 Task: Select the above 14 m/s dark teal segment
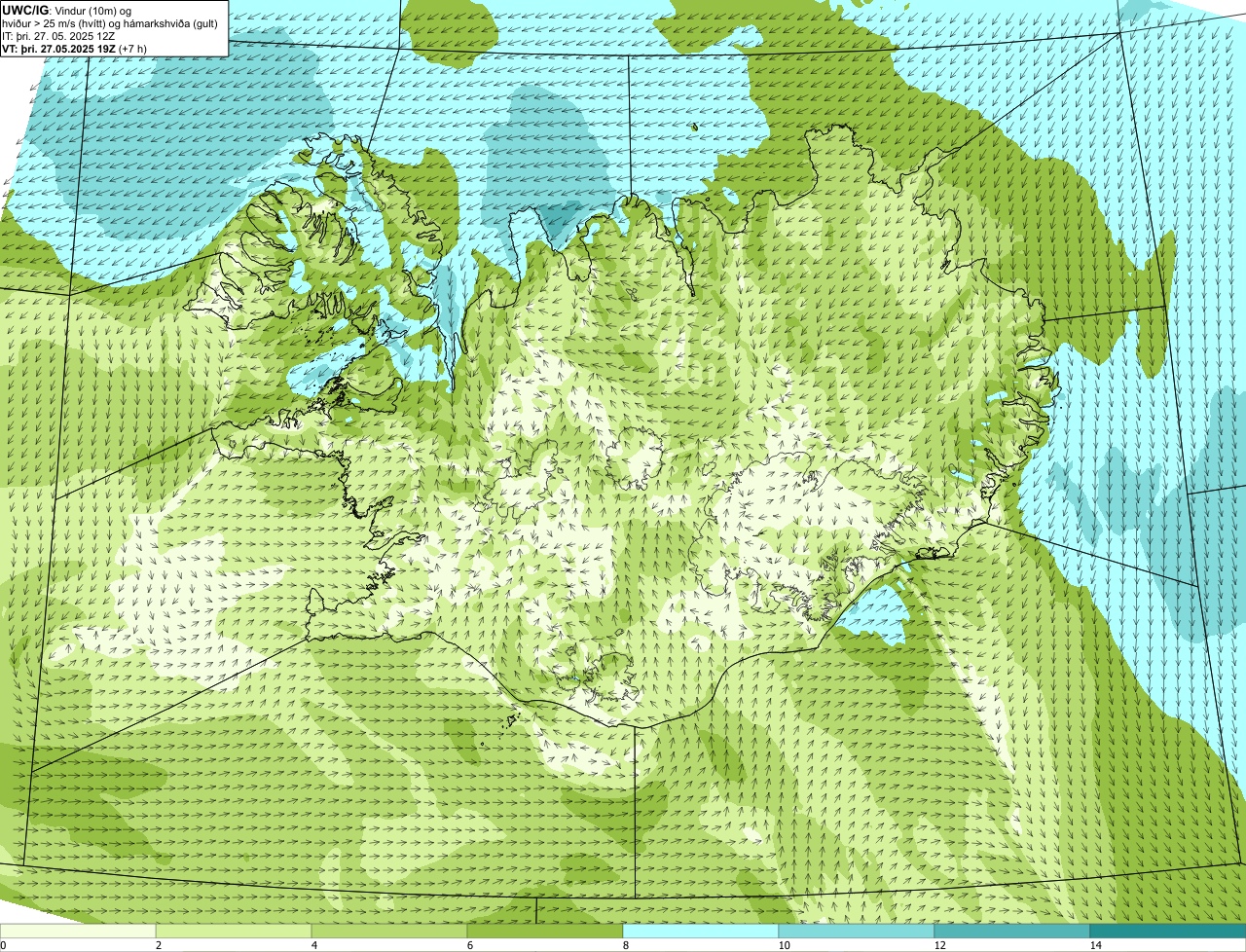[x=1168, y=931]
